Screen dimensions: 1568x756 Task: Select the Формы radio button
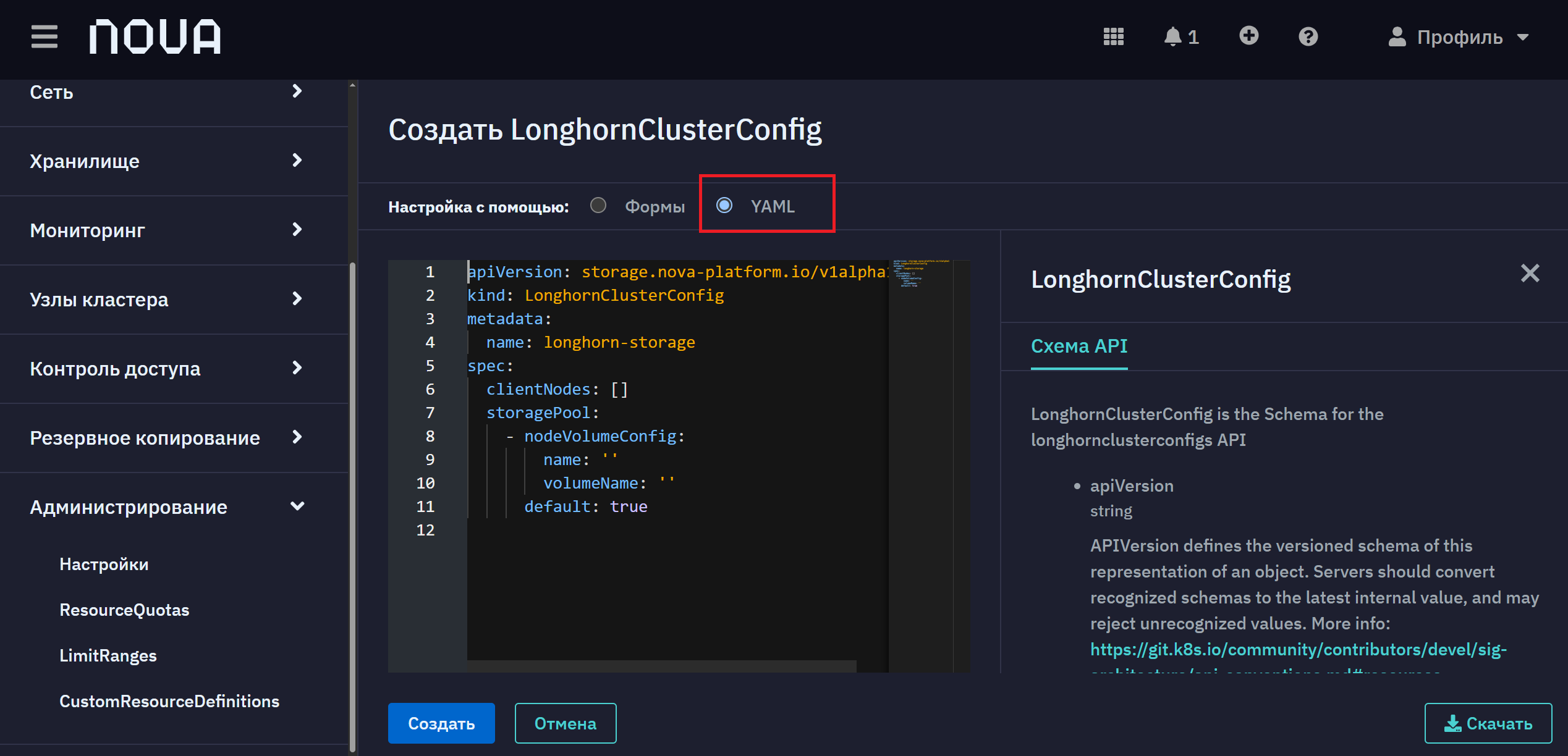click(x=598, y=205)
